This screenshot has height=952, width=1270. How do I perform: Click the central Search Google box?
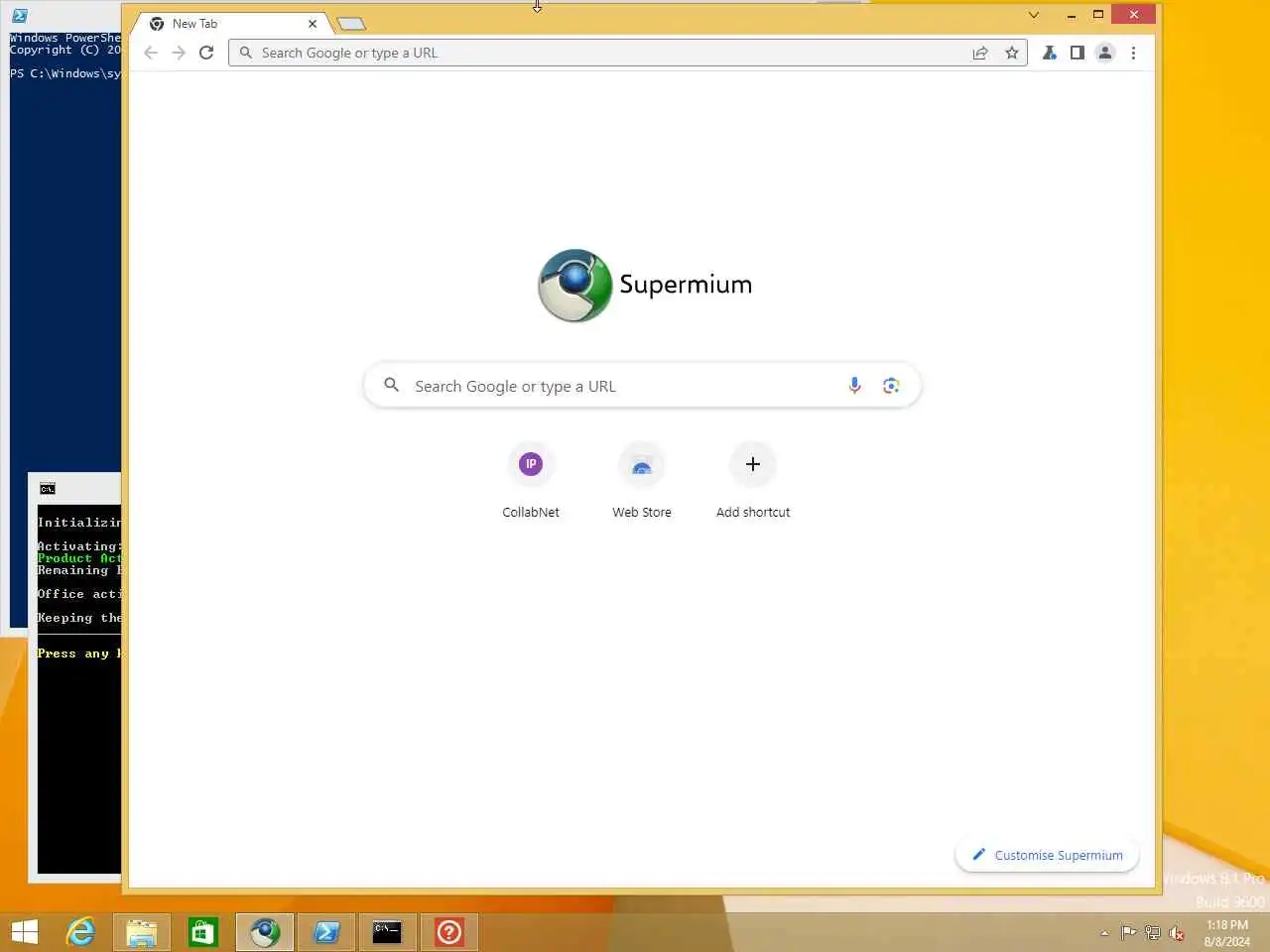tap(642, 386)
